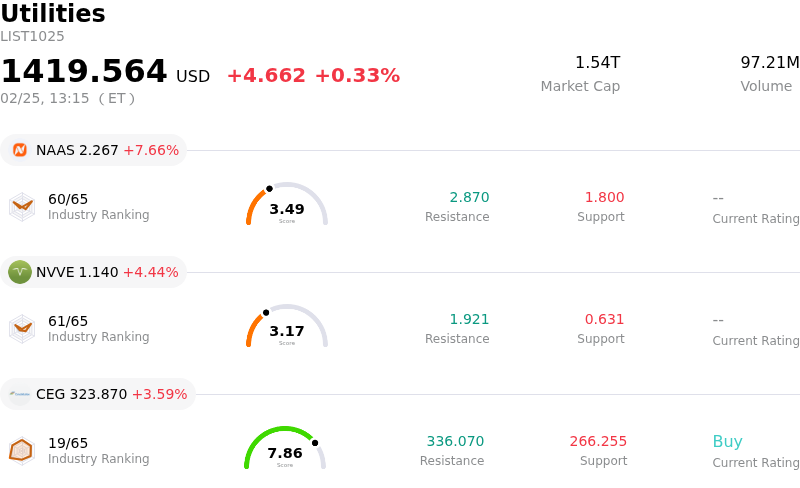Image resolution: width=800 pixels, height=488 pixels.
Task: Click the 3.49 score gauge
Action: 287,206
